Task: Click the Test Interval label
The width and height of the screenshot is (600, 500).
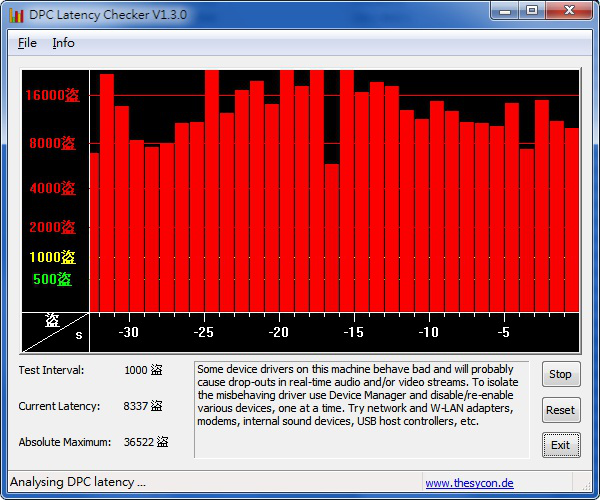Action: [x=51, y=370]
